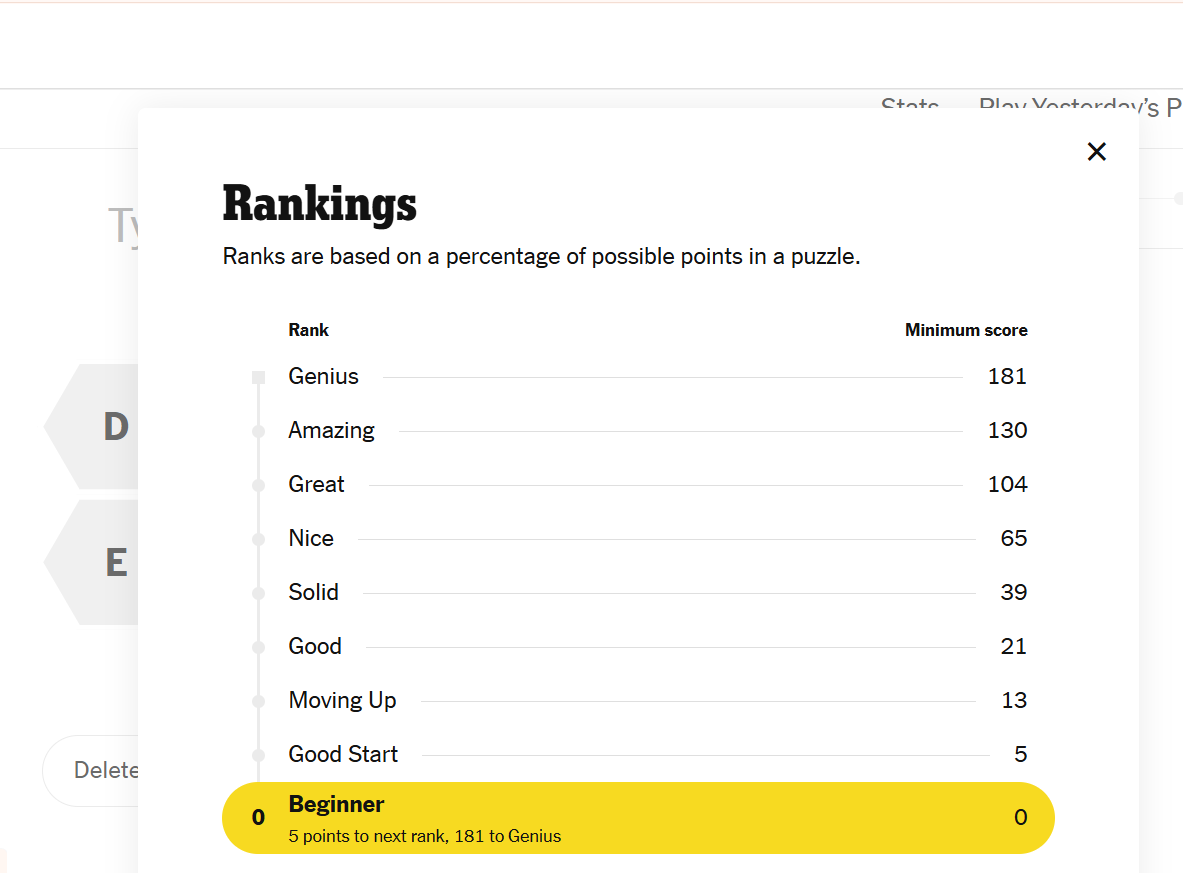Open the Stats menu item
This screenshot has width=1183, height=873.
coord(909,107)
